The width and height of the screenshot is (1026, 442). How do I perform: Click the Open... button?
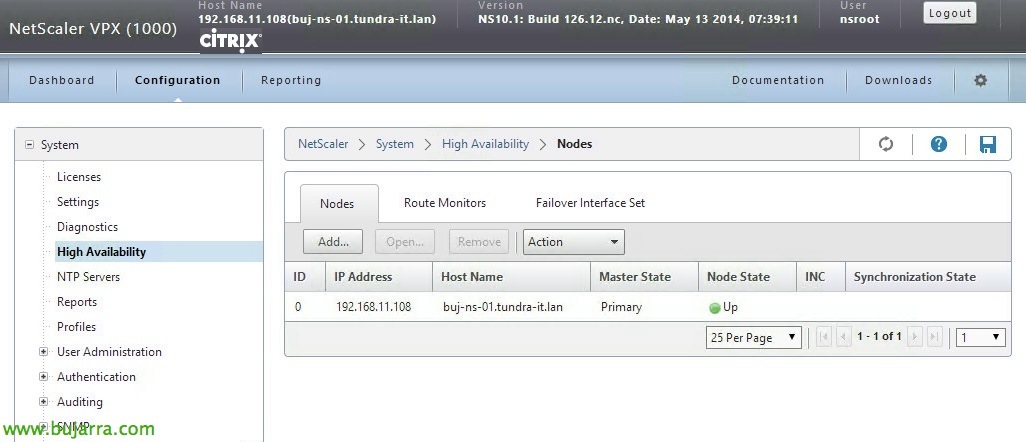click(x=404, y=242)
